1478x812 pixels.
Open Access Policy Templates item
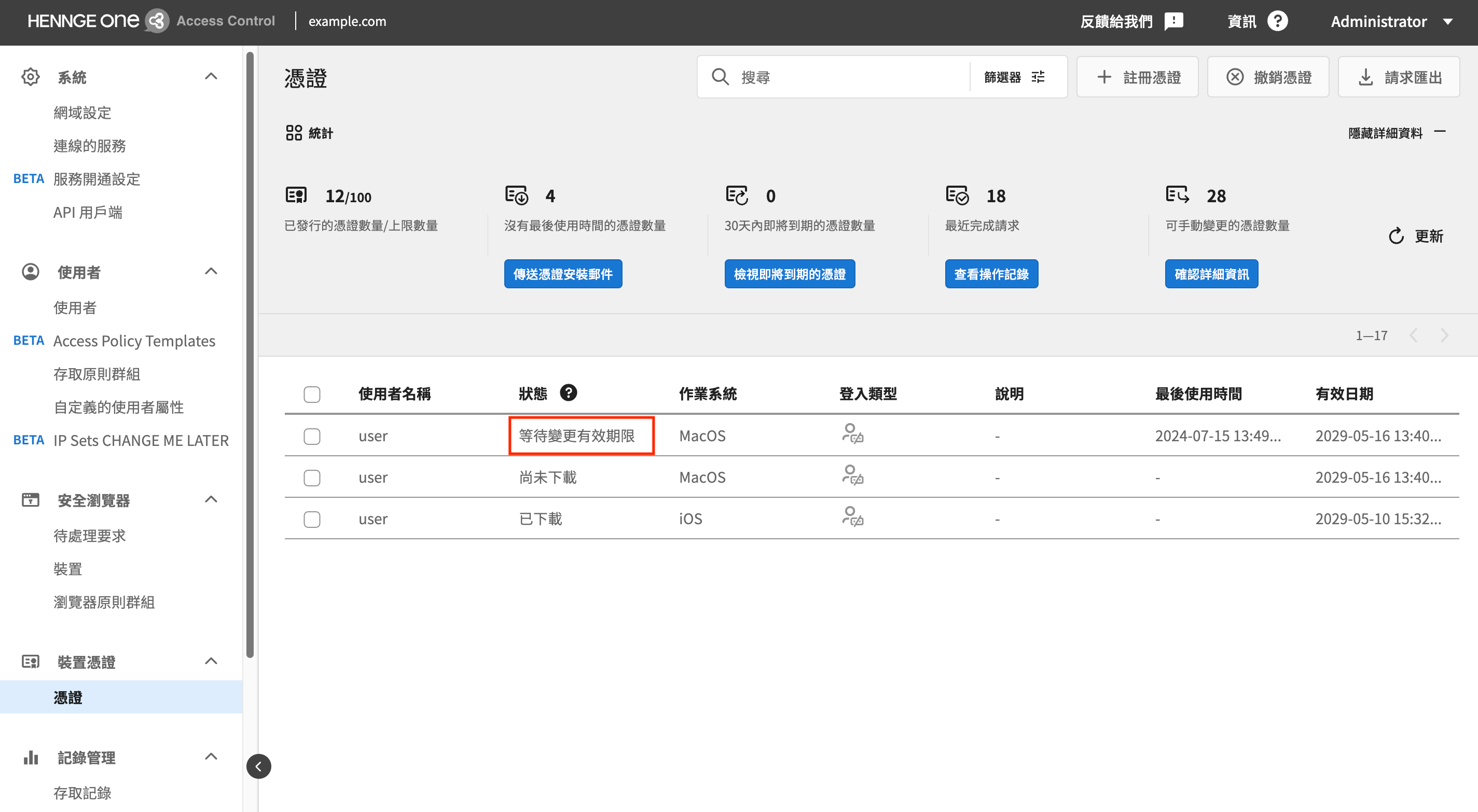pyautogui.click(x=134, y=341)
